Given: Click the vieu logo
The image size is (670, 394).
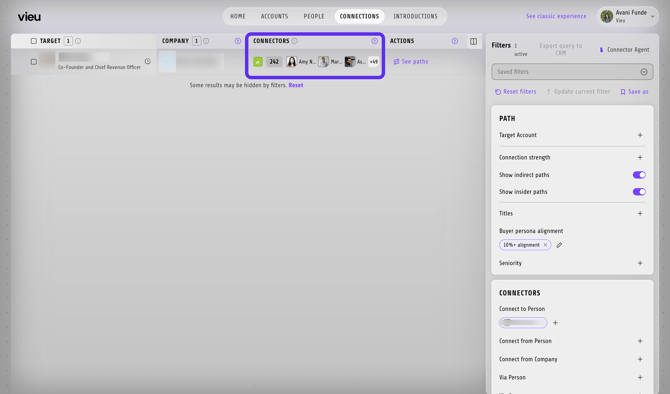Looking at the screenshot, I should 29,17.
